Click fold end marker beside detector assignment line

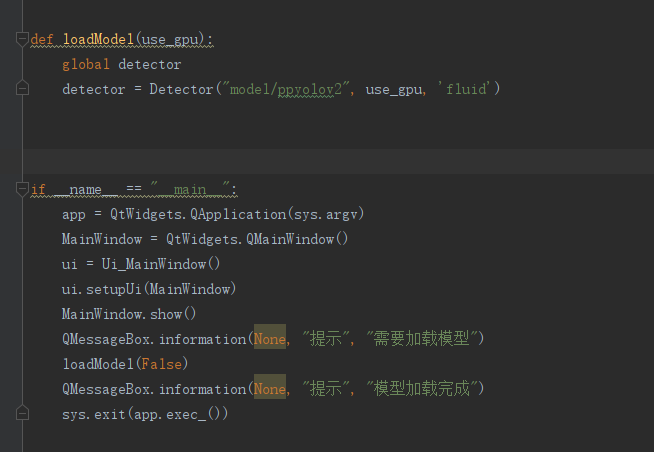[22, 88]
